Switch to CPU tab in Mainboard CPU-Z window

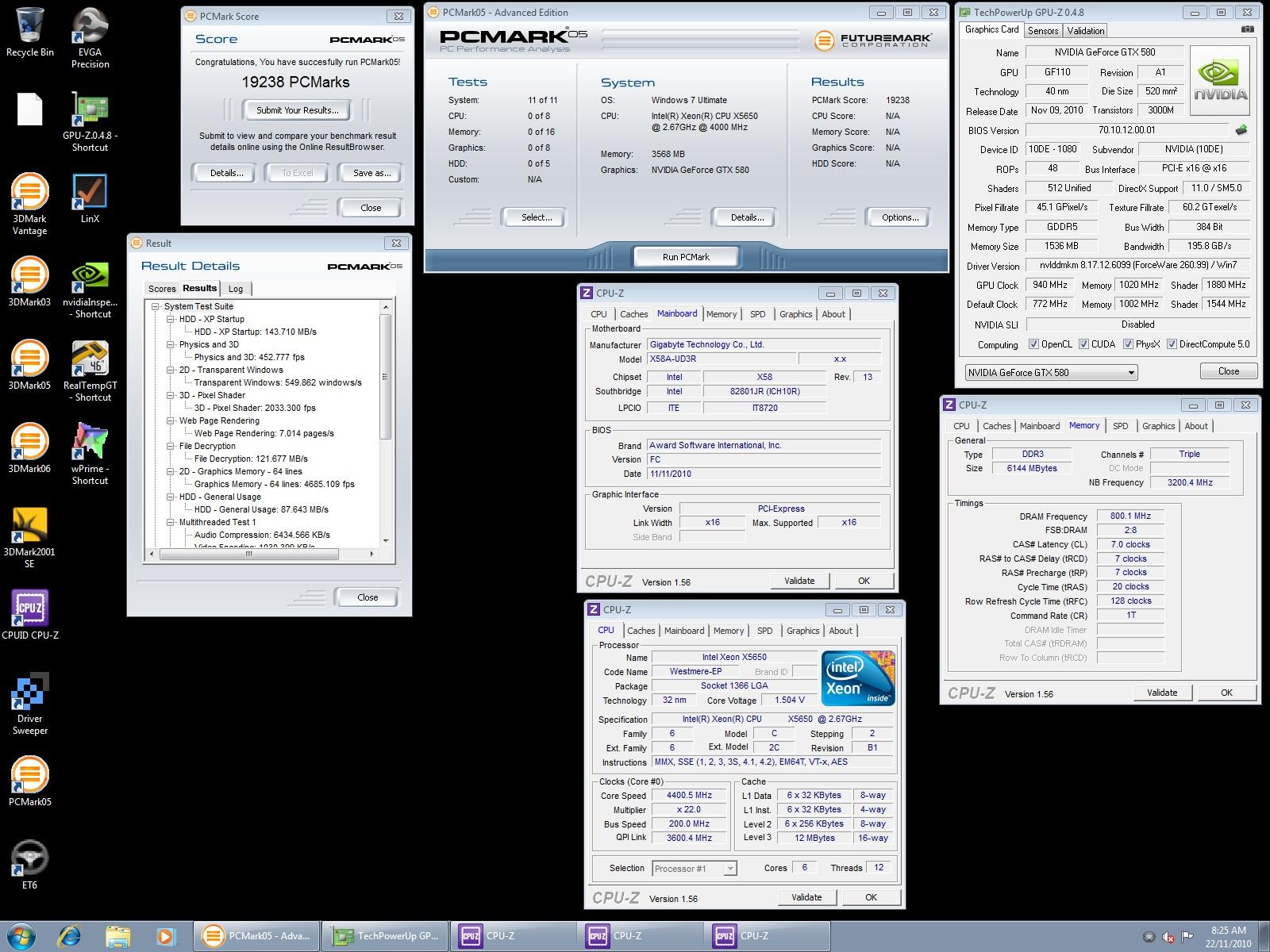(x=599, y=314)
